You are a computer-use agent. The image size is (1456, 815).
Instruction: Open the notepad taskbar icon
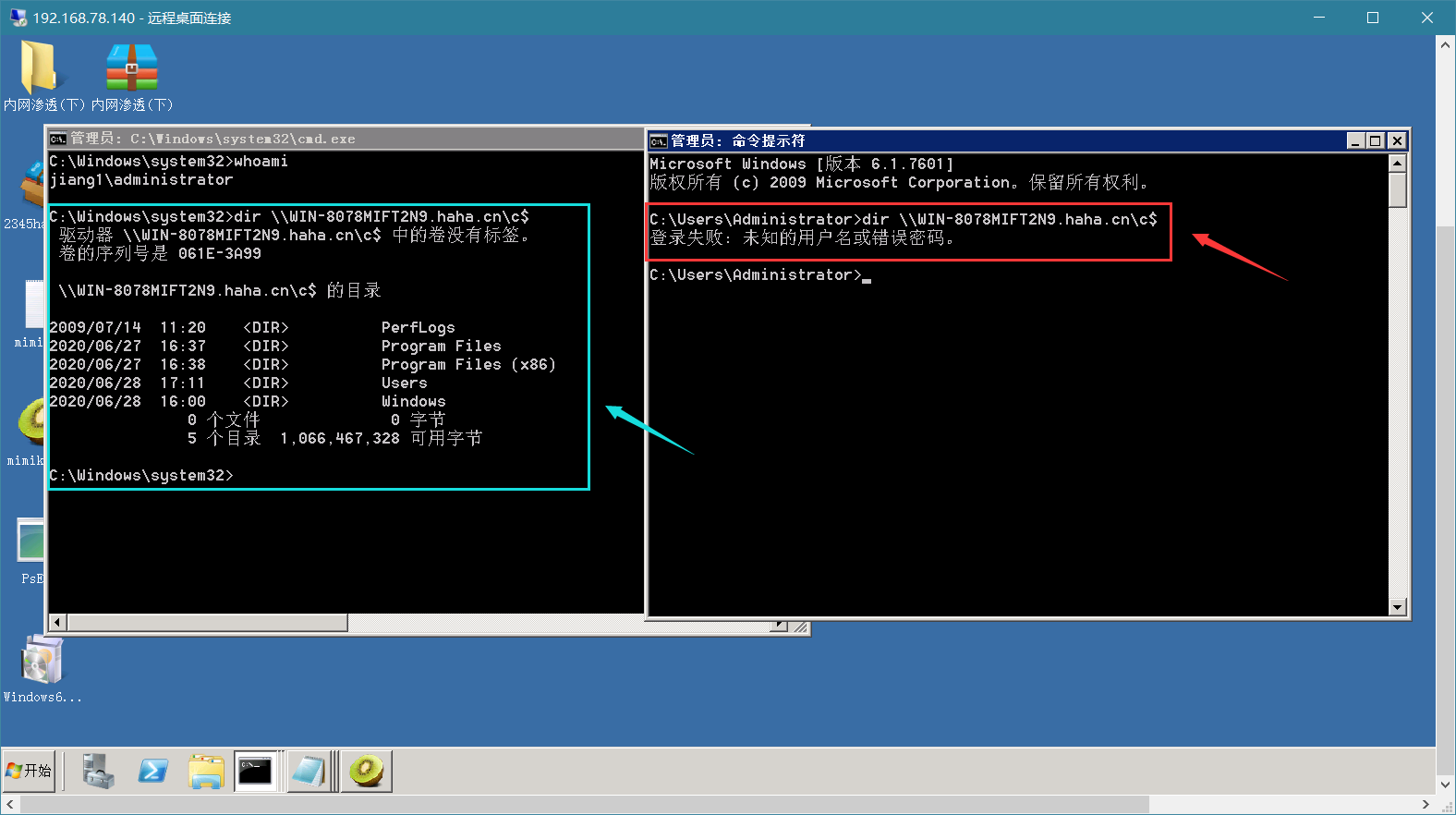(309, 771)
